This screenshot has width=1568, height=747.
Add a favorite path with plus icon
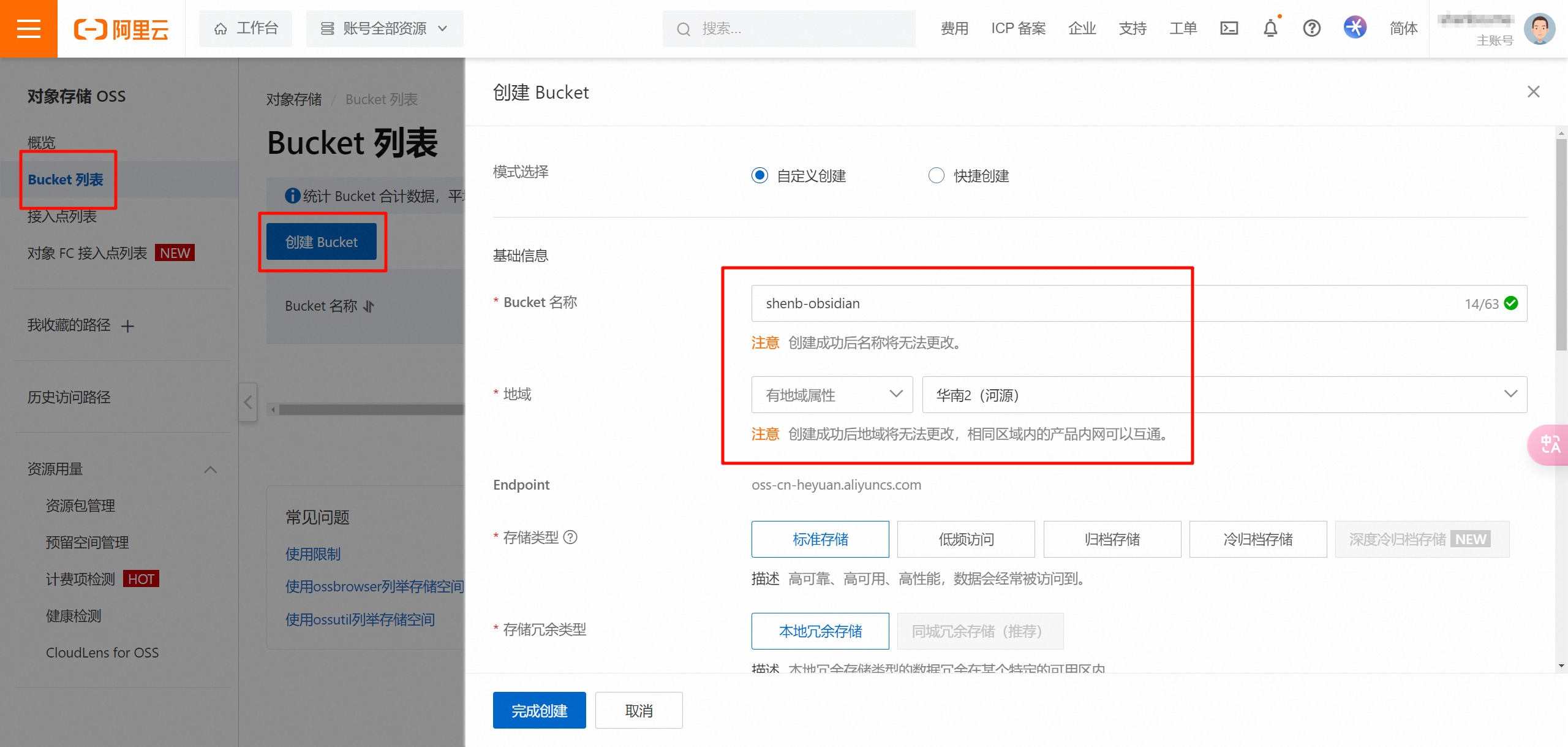click(x=127, y=326)
